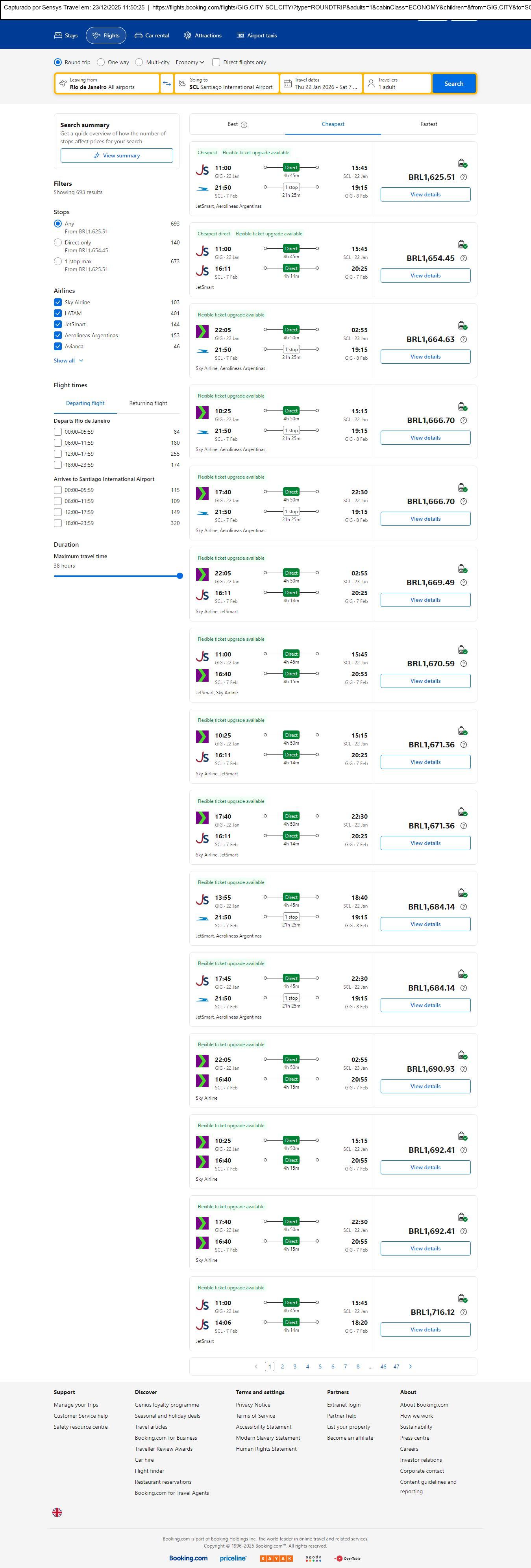531x1568 pixels.
Task: Select the One way radio button
Action: point(101,62)
